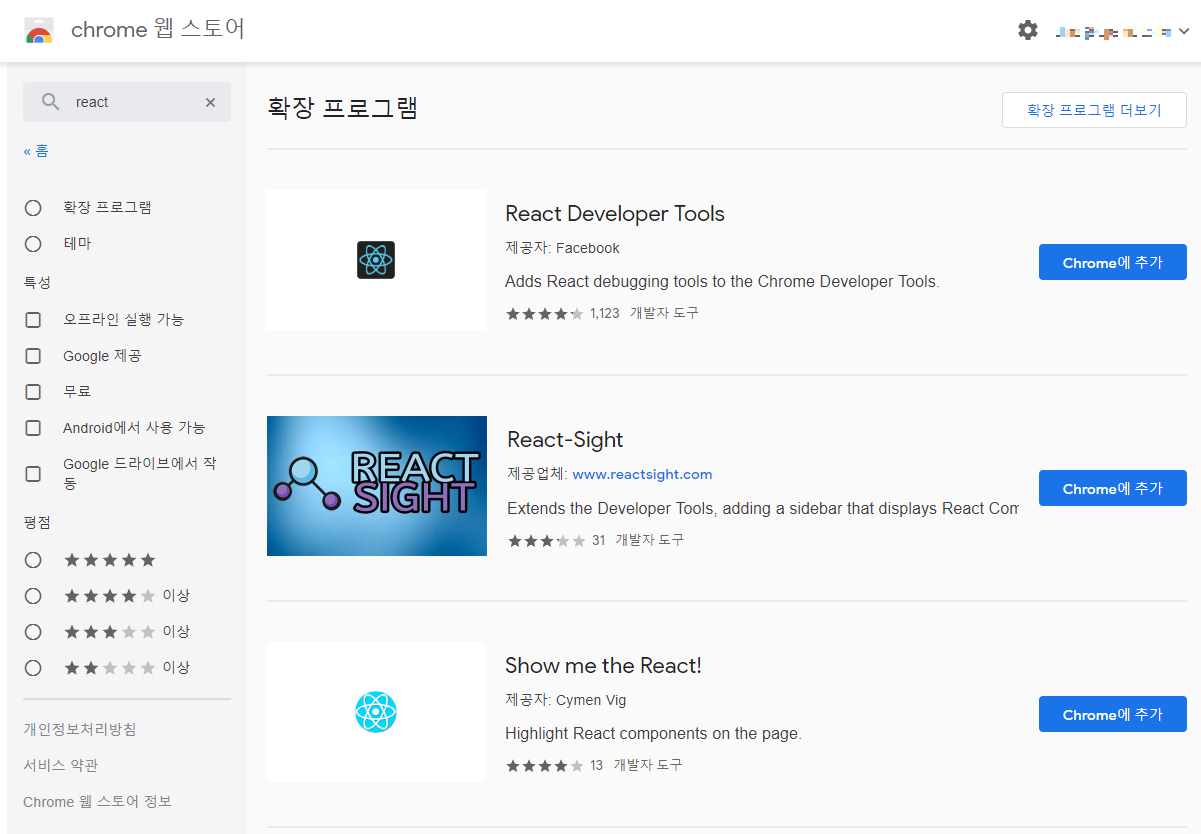1201x834 pixels.
Task: Click the React-Sight banner image
Action: tap(377, 486)
